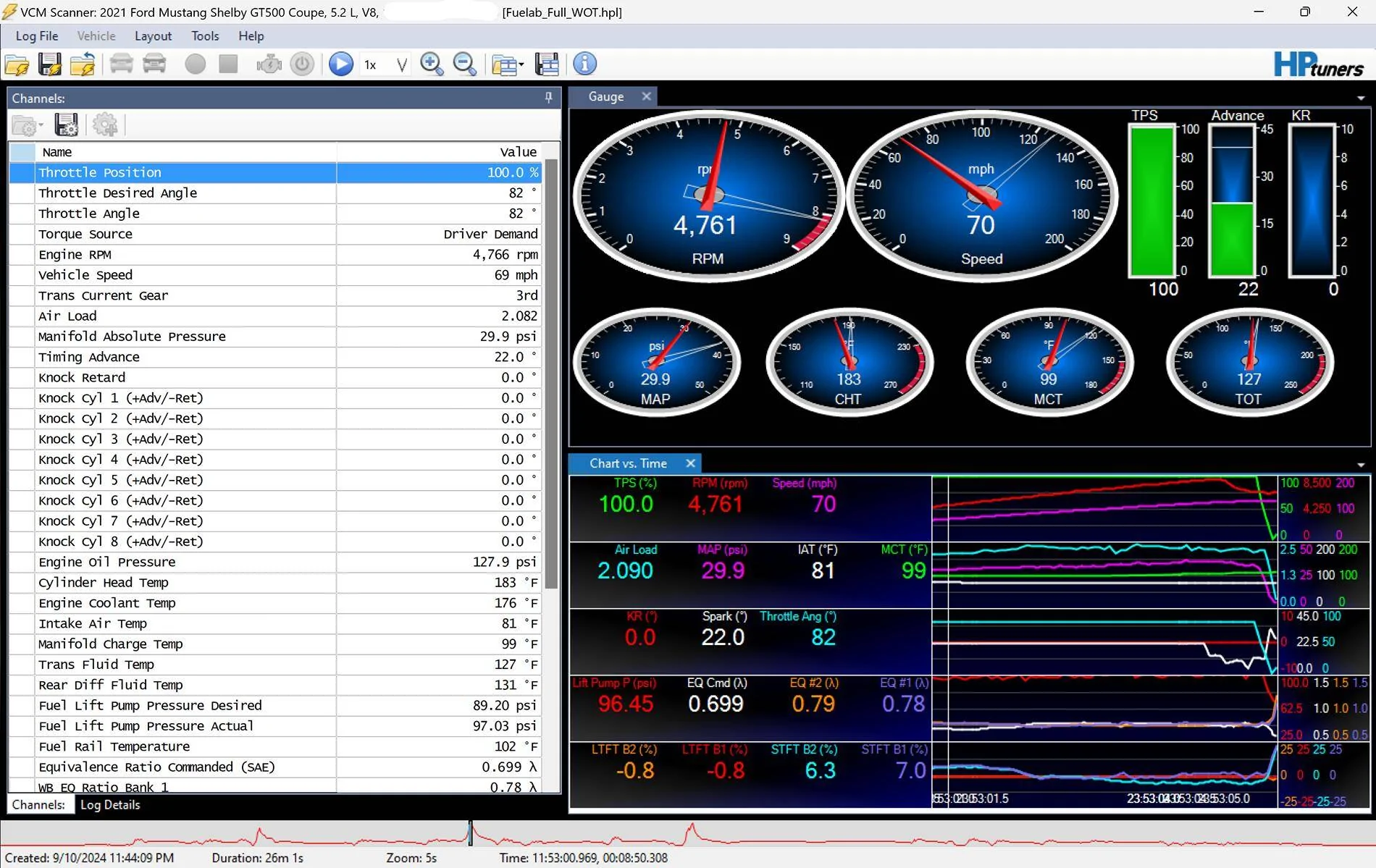Select the Gauge tab
The height and width of the screenshot is (868, 1376).
click(x=606, y=97)
